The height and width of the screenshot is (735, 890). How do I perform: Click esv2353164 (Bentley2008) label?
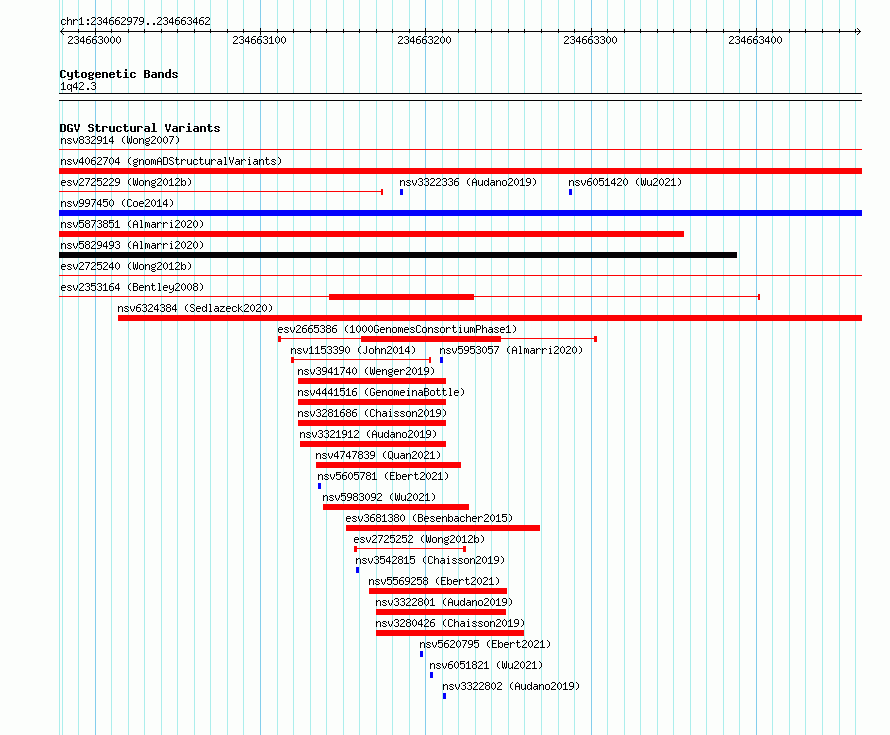point(132,287)
